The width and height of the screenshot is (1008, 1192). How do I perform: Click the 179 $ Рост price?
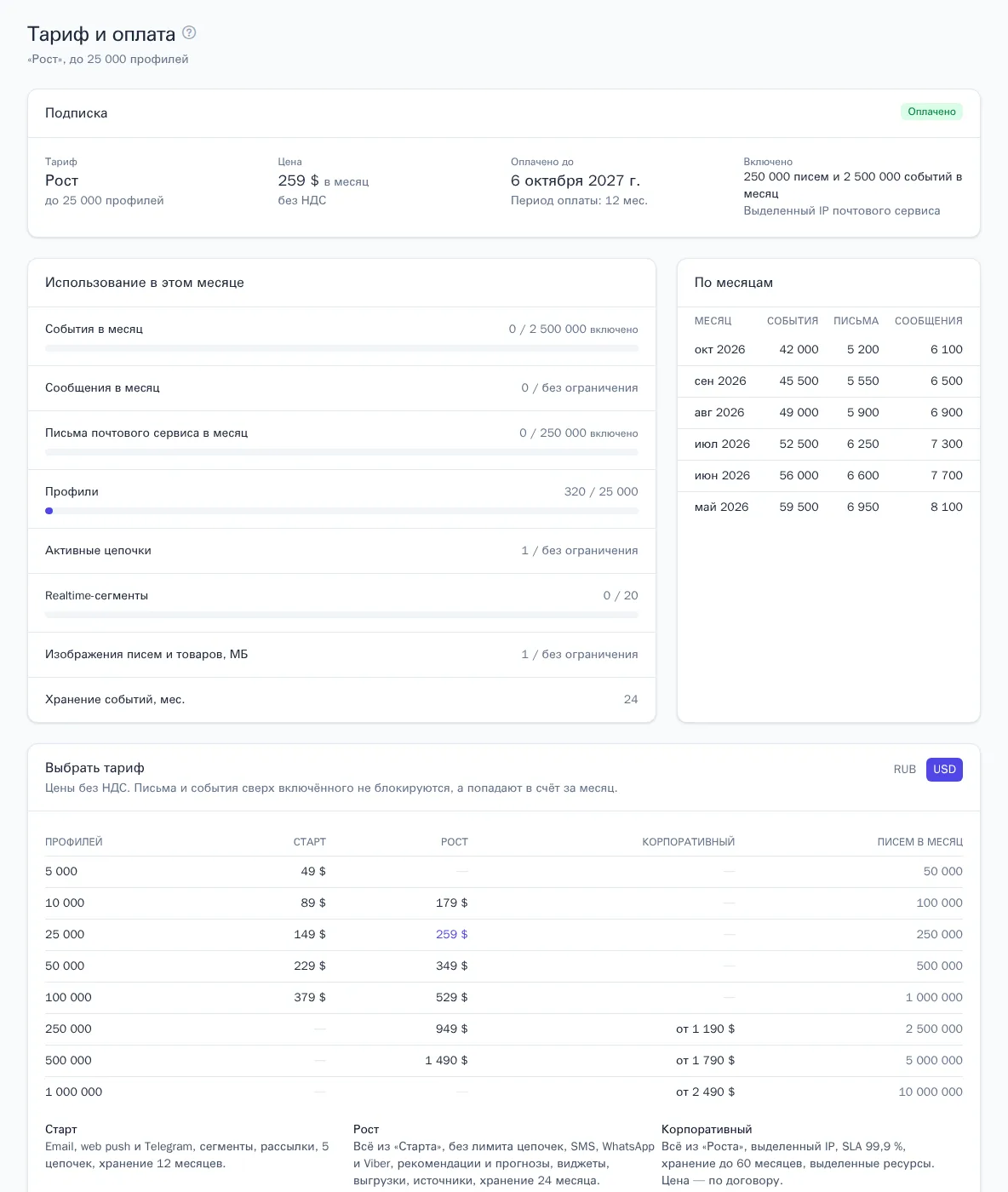(x=451, y=903)
